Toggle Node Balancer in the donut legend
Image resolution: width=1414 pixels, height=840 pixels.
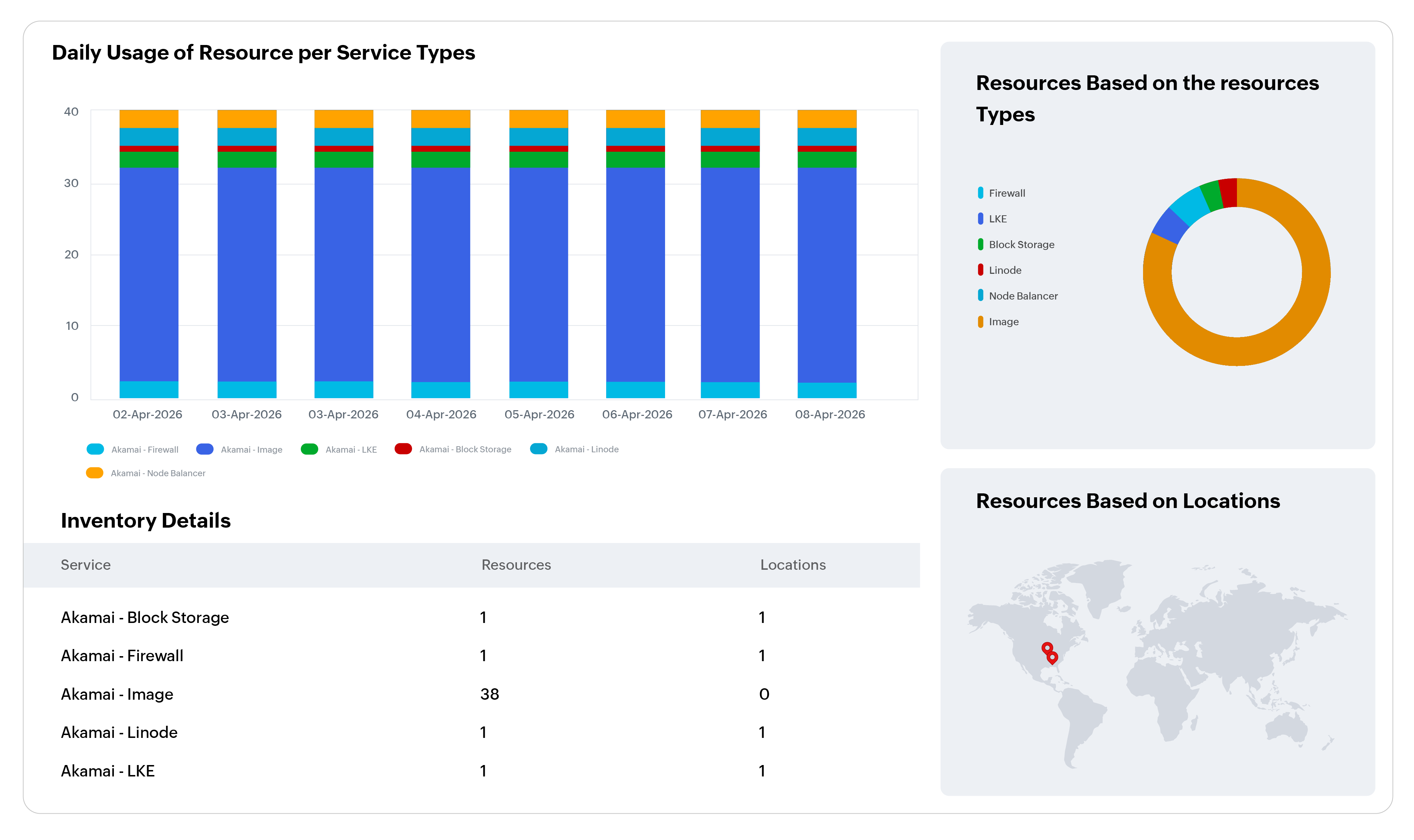tap(1018, 296)
